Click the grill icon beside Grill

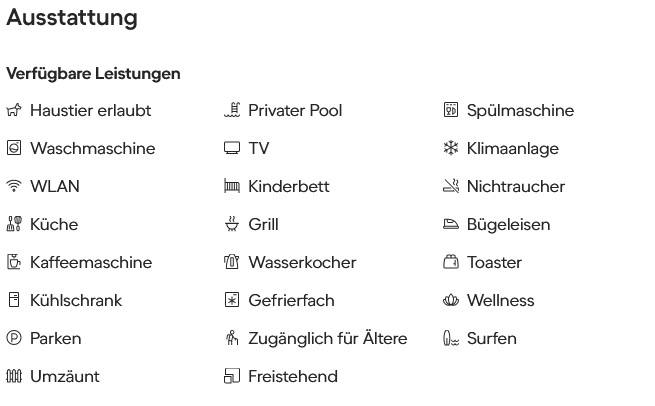[x=232, y=224]
